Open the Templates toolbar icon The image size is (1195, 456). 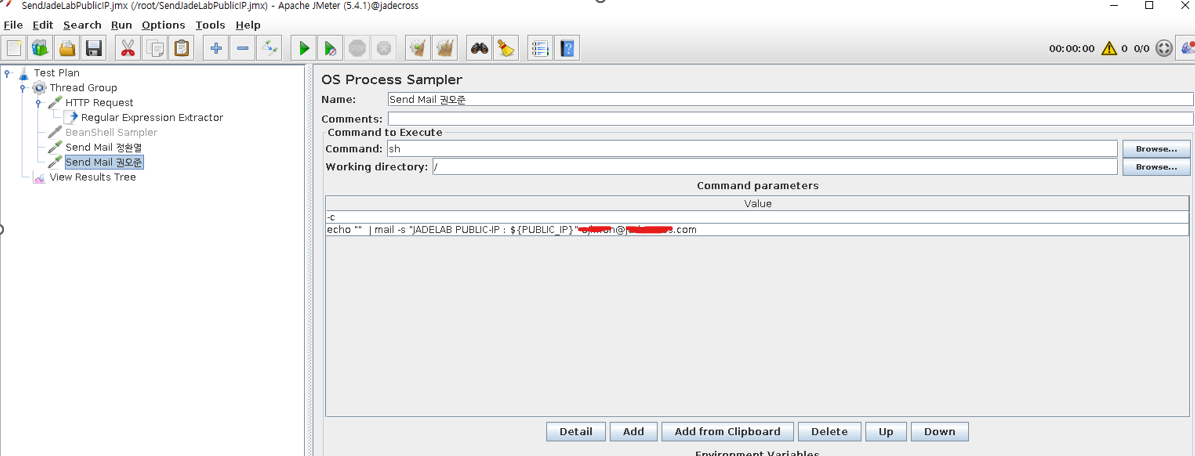[40, 48]
